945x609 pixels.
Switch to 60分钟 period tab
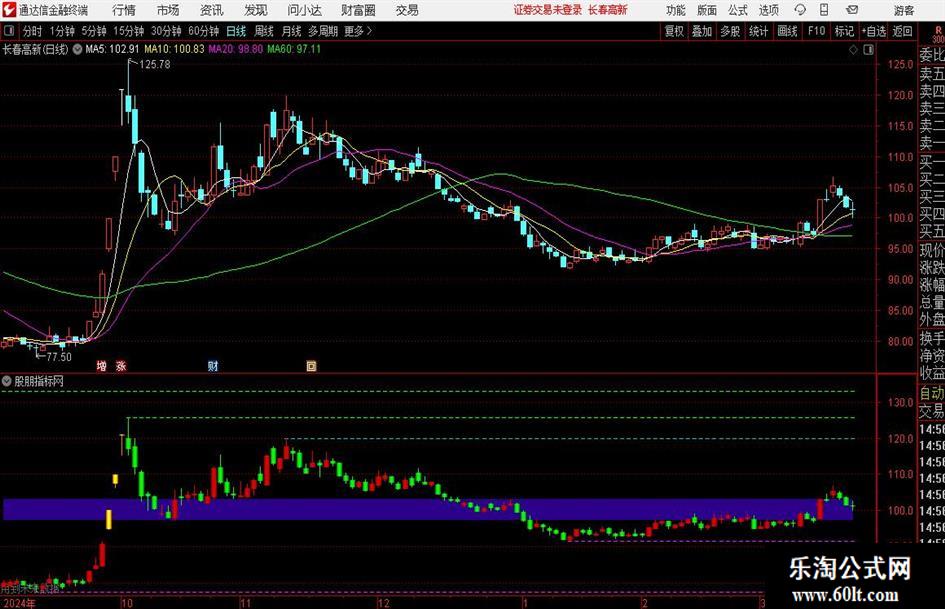click(204, 31)
